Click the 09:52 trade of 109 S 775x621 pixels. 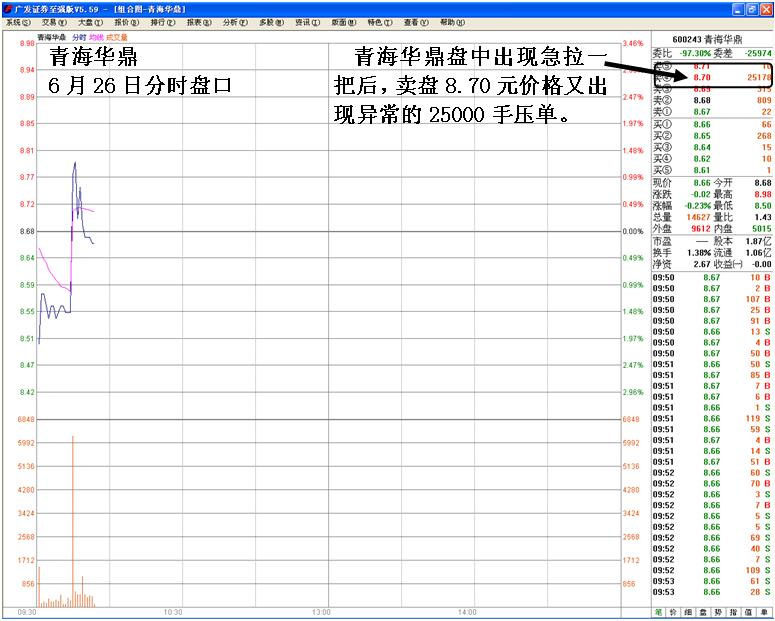point(712,570)
